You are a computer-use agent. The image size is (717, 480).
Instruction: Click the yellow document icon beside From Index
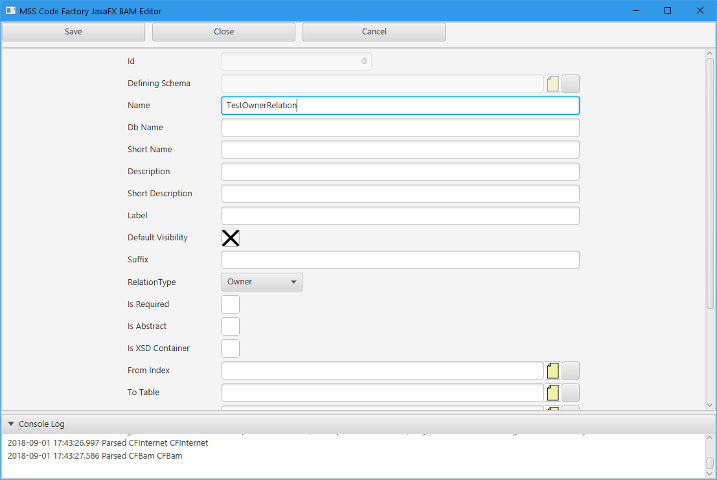pyautogui.click(x=553, y=371)
